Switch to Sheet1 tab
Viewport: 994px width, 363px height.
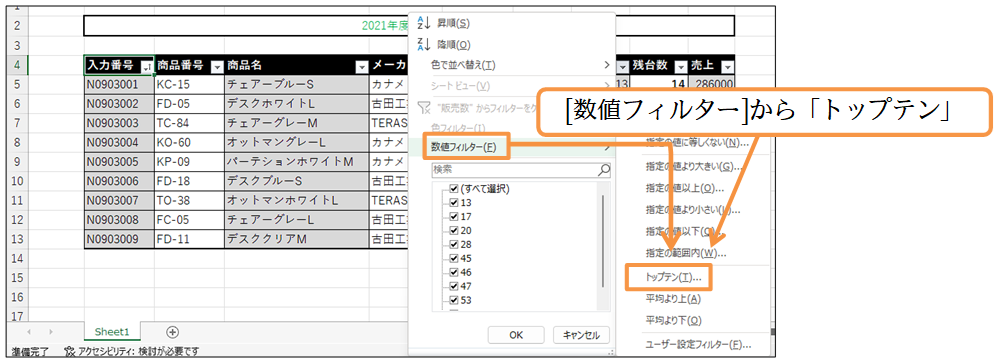click(112, 331)
